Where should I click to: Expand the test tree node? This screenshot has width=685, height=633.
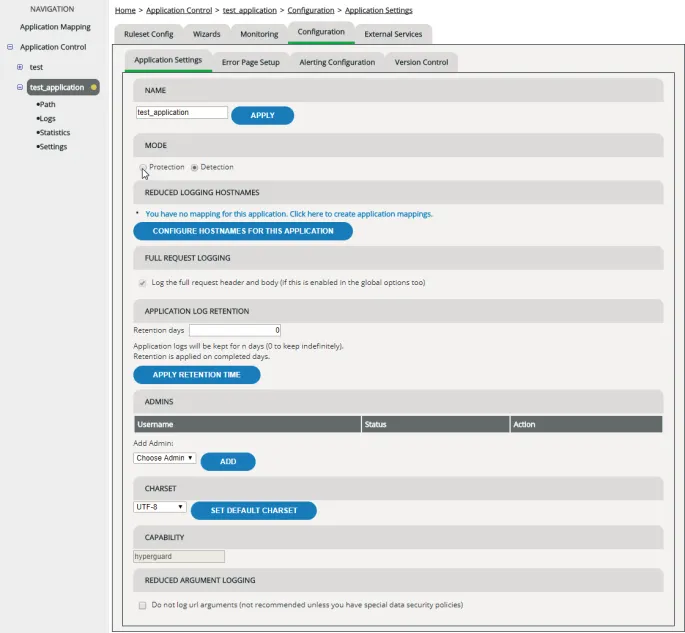tap(20, 67)
